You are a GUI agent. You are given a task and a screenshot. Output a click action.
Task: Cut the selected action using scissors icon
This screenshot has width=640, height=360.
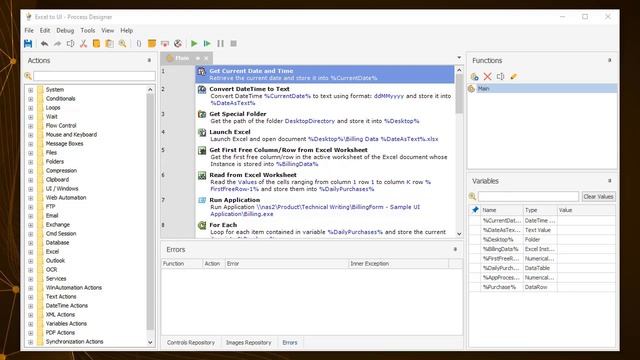pyautogui.click(x=83, y=44)
